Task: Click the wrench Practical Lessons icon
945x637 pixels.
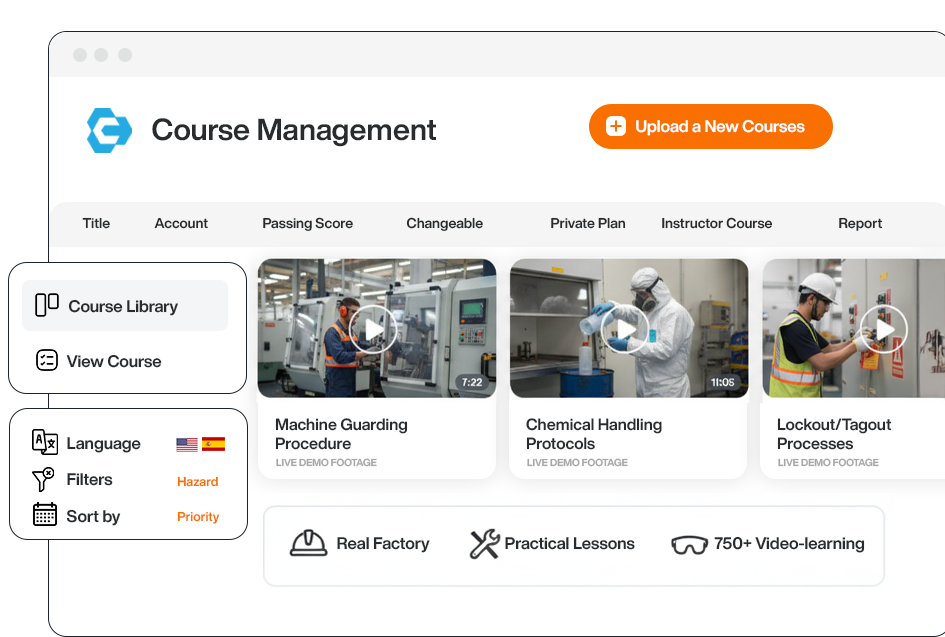Action: pyautogui.click(x=484, y=544)
